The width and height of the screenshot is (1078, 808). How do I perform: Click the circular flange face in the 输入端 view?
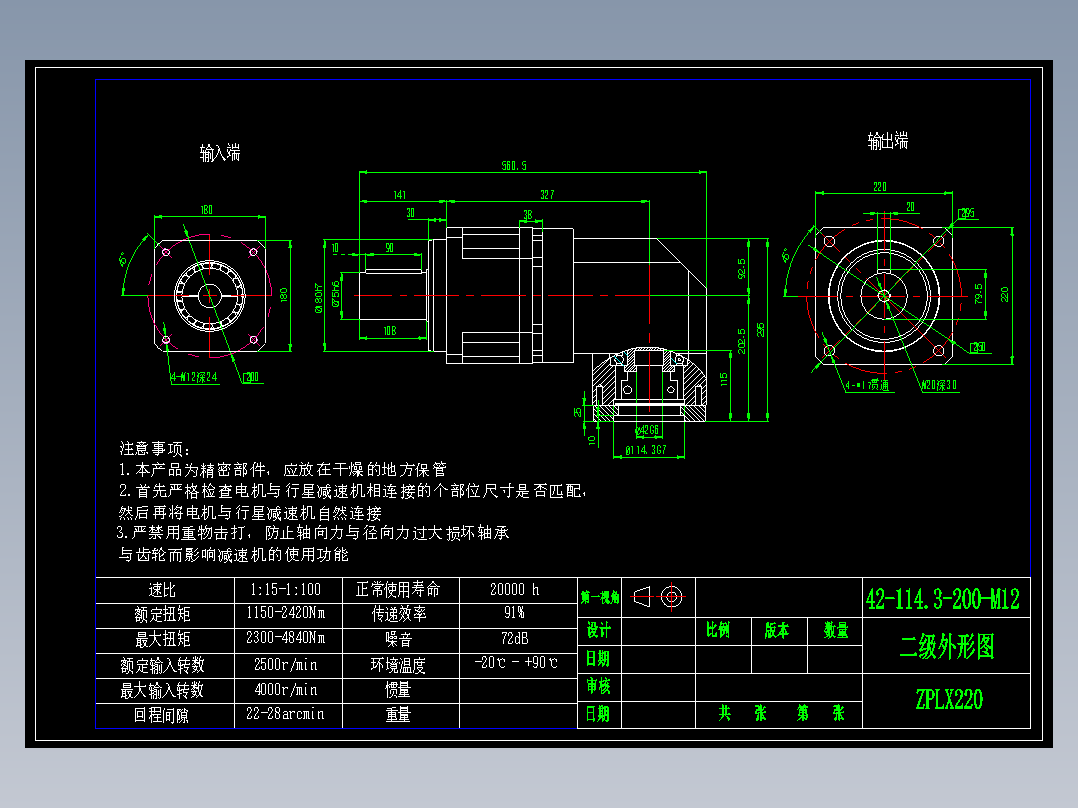tap(210, 297)
